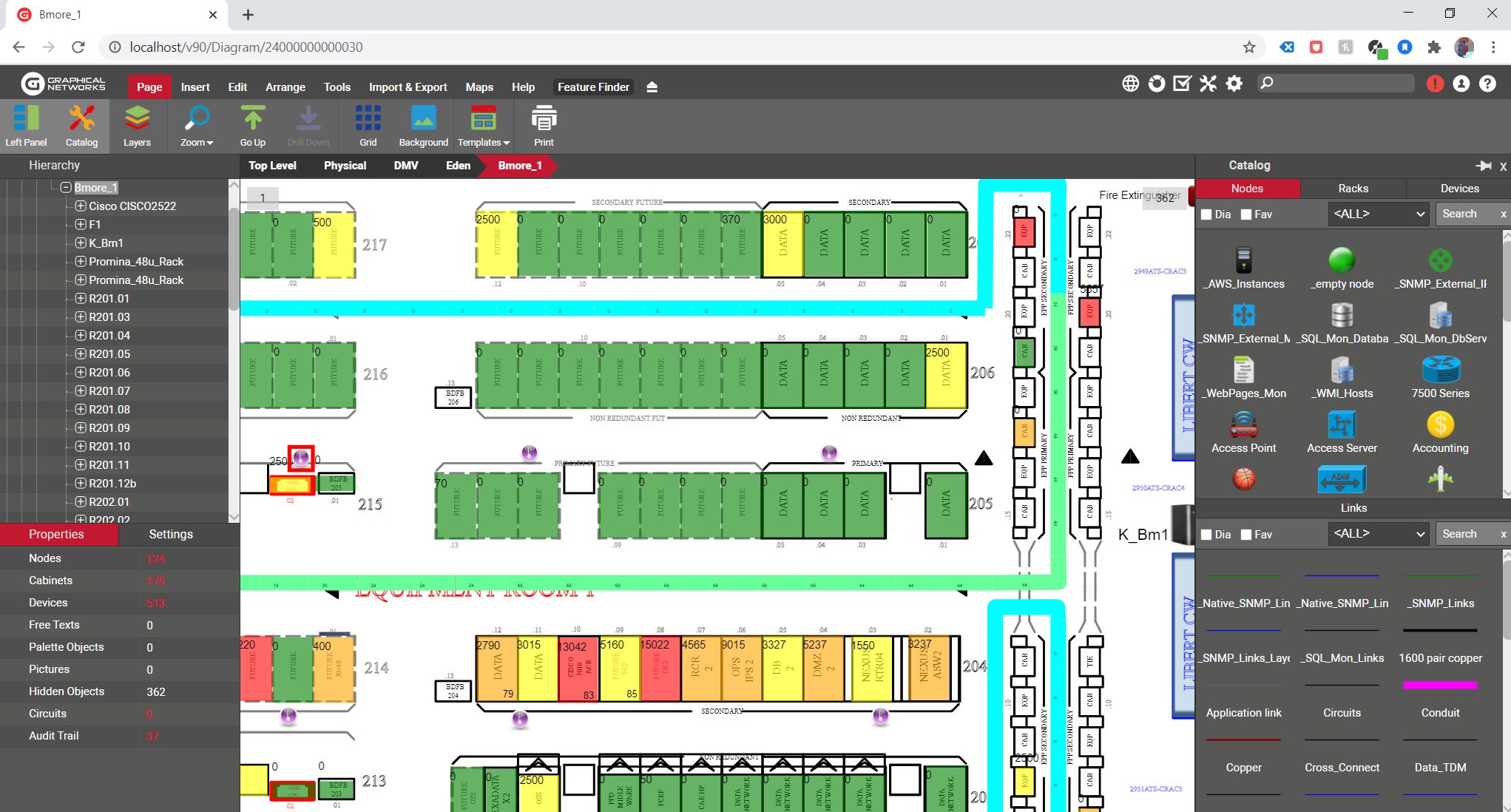Select the 7500 Series router icon
This screenshot has height=812, width=1511.
coord(1440,370)
